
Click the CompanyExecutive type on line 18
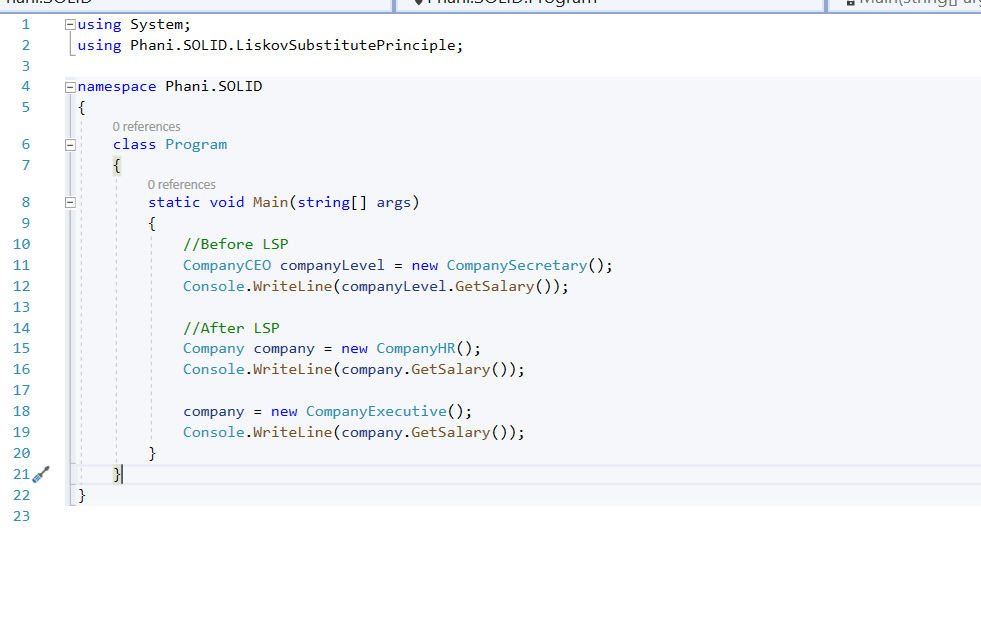click(x=375, y=411)
